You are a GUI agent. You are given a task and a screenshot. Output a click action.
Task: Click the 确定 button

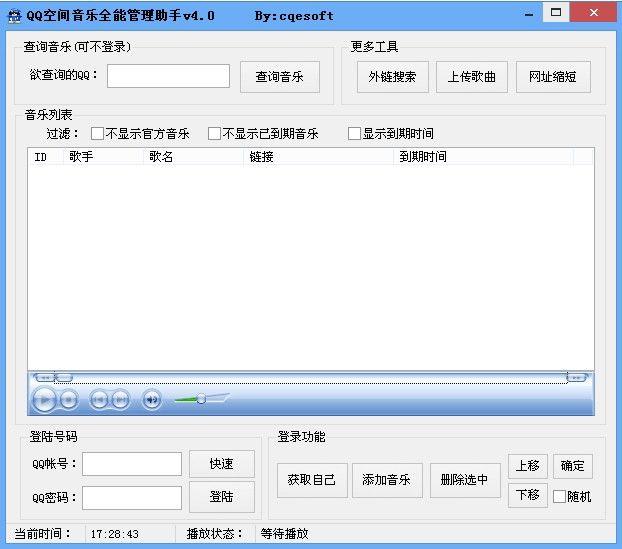573,466
